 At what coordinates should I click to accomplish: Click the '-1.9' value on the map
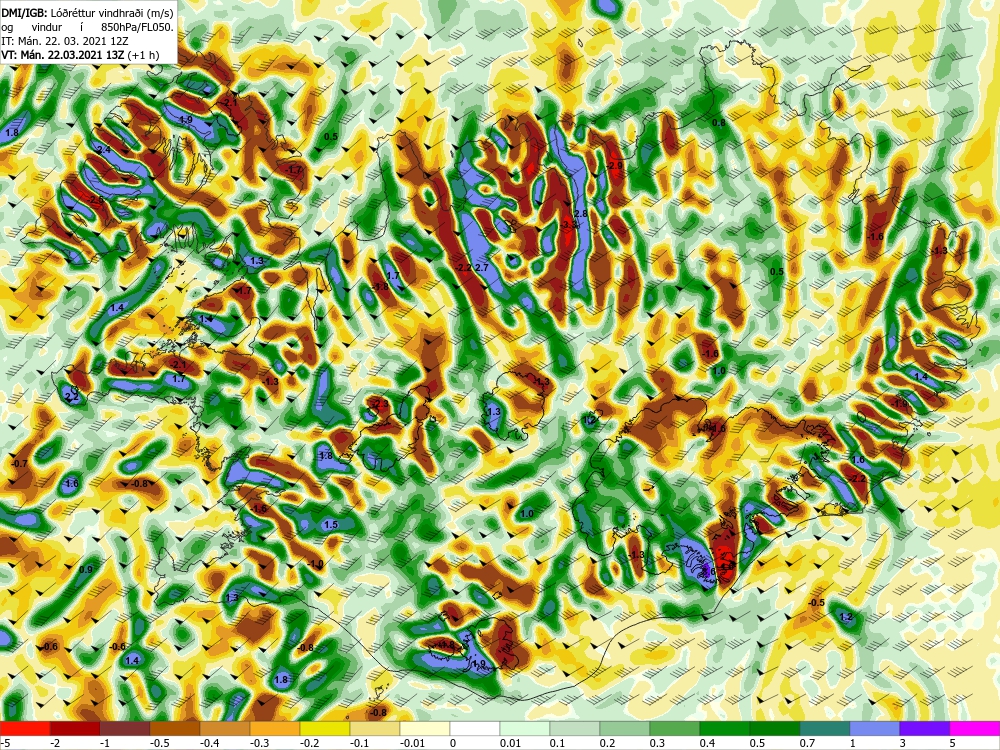coord(899,404)
